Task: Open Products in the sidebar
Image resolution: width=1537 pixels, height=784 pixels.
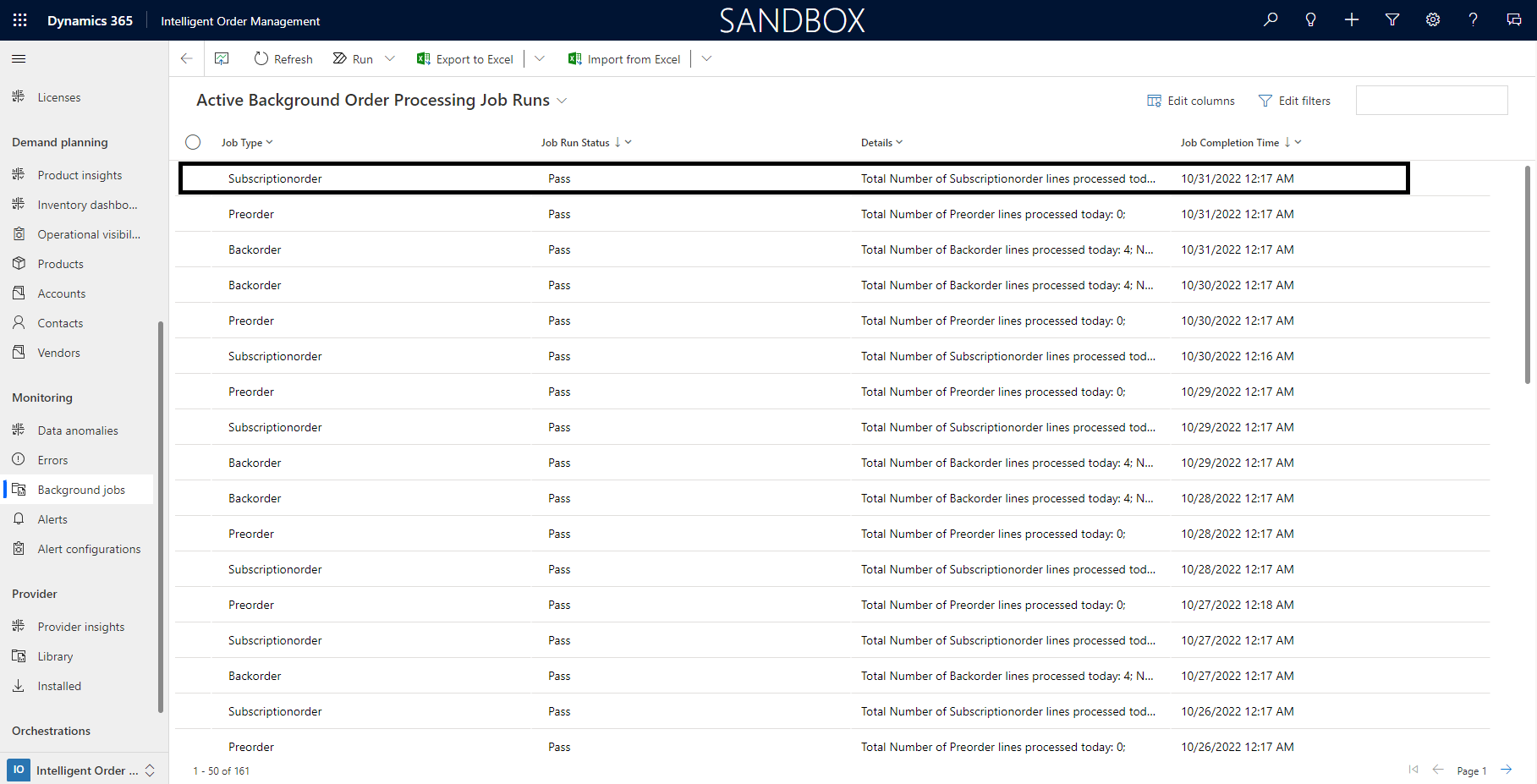Action: point(60,263)
